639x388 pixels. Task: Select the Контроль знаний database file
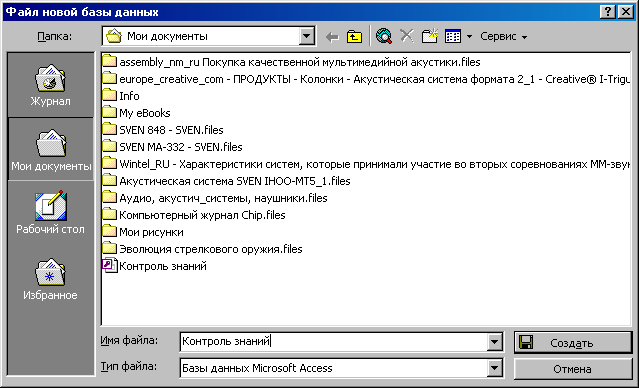155,266
